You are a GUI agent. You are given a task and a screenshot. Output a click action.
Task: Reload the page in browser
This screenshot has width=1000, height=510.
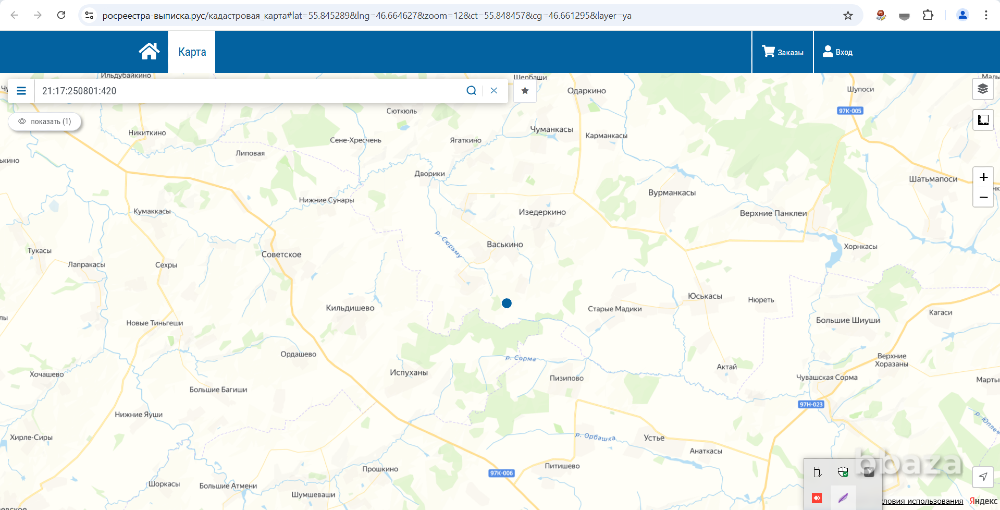point(61,16)
